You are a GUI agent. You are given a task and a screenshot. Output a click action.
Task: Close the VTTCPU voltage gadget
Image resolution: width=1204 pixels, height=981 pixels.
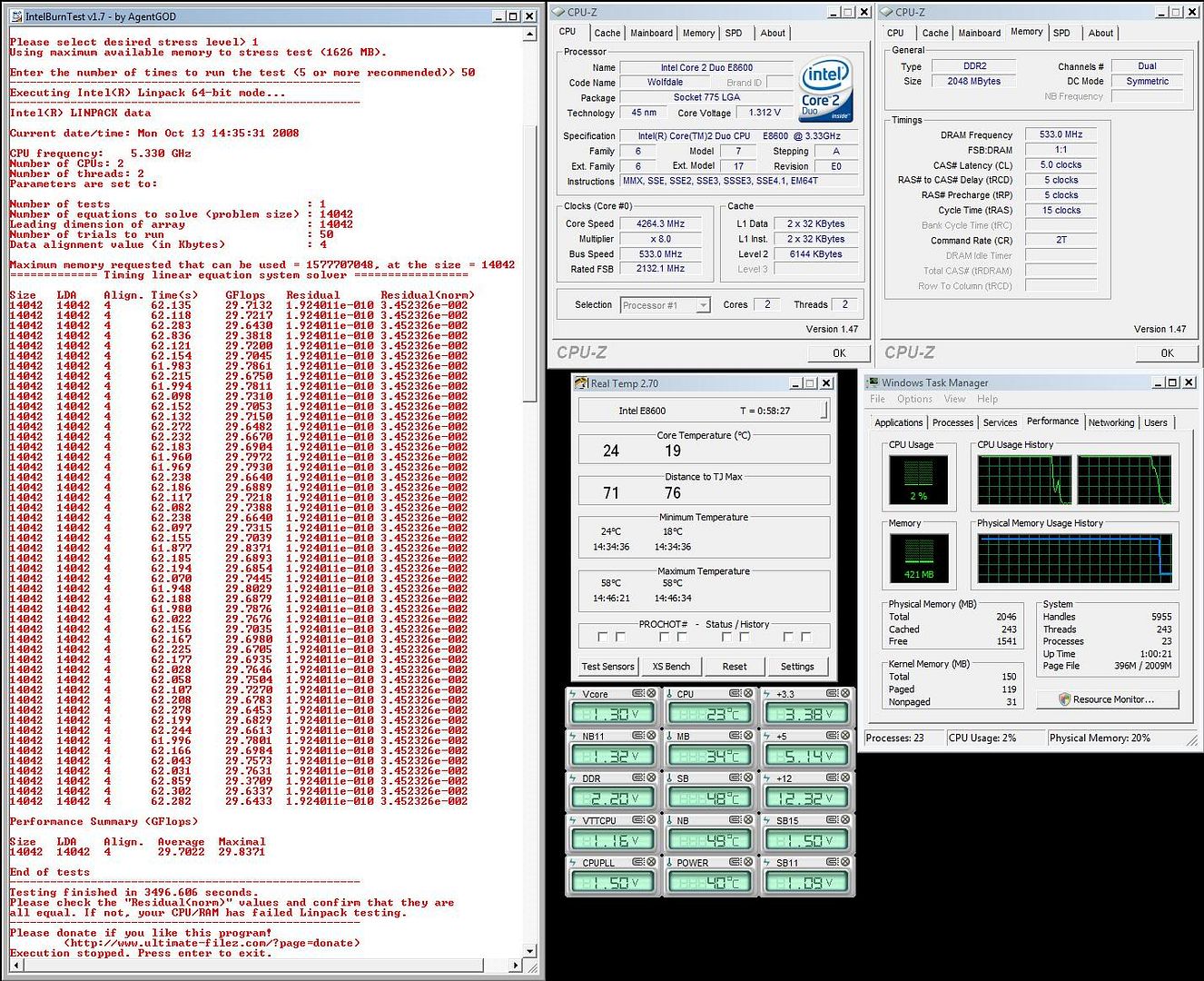[651, 820]
